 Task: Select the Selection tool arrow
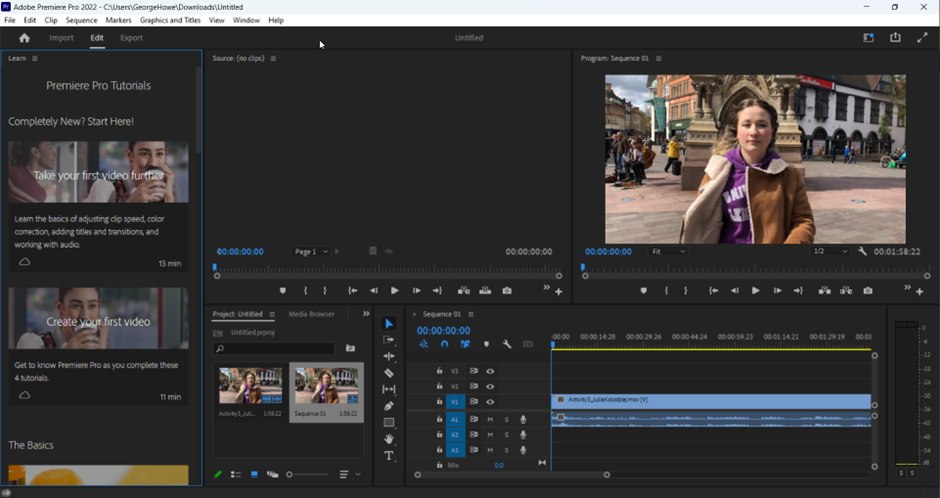point(388,324)
